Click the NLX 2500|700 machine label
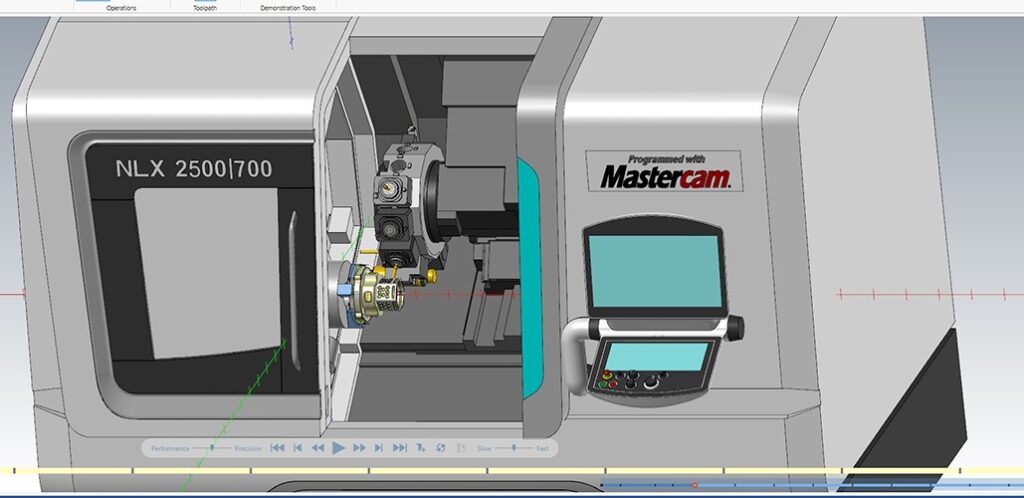This screenshot has height=498, width=1024. [x=194, y=169]
